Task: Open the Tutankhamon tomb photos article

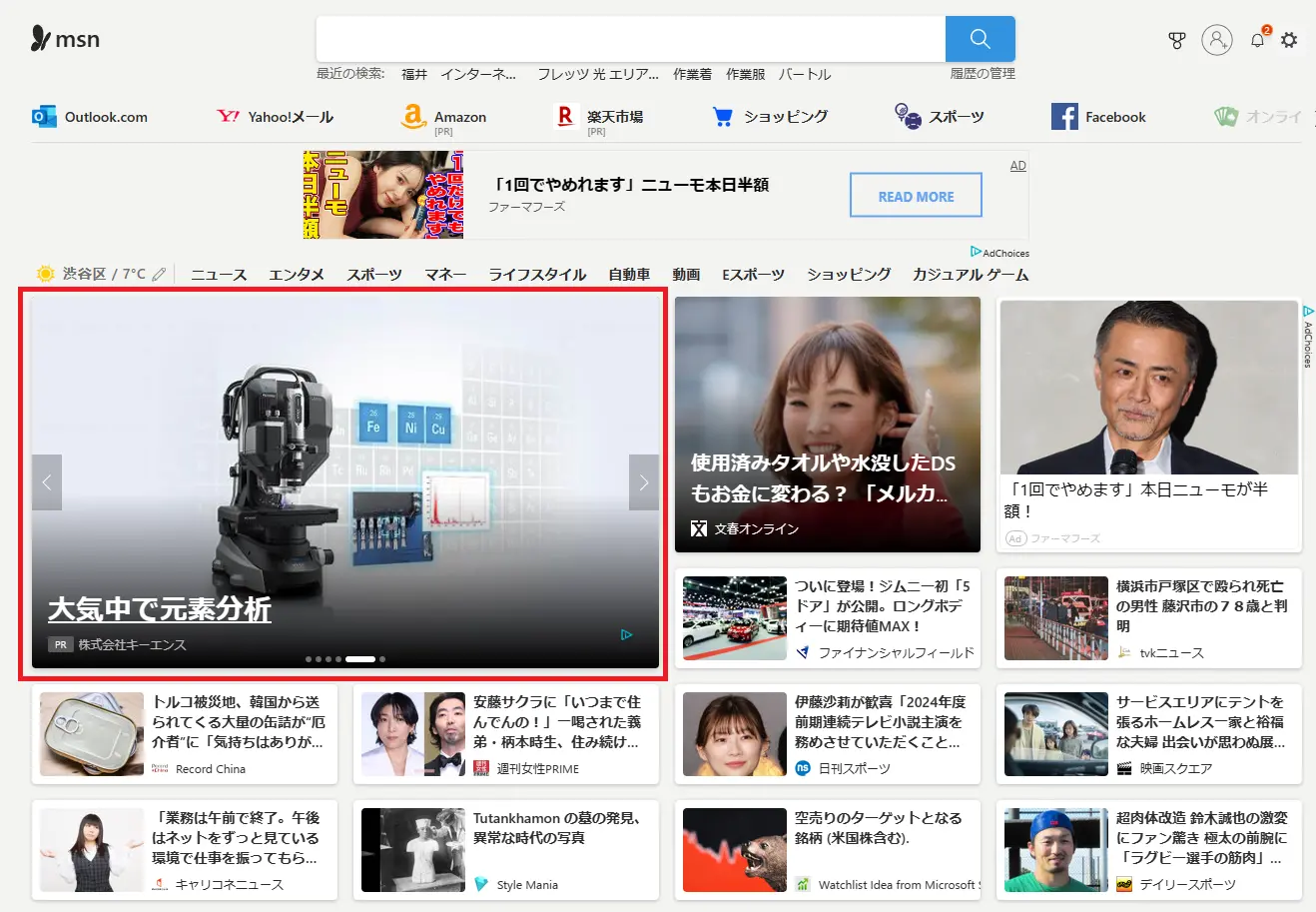Action: [x=506, y=850]
